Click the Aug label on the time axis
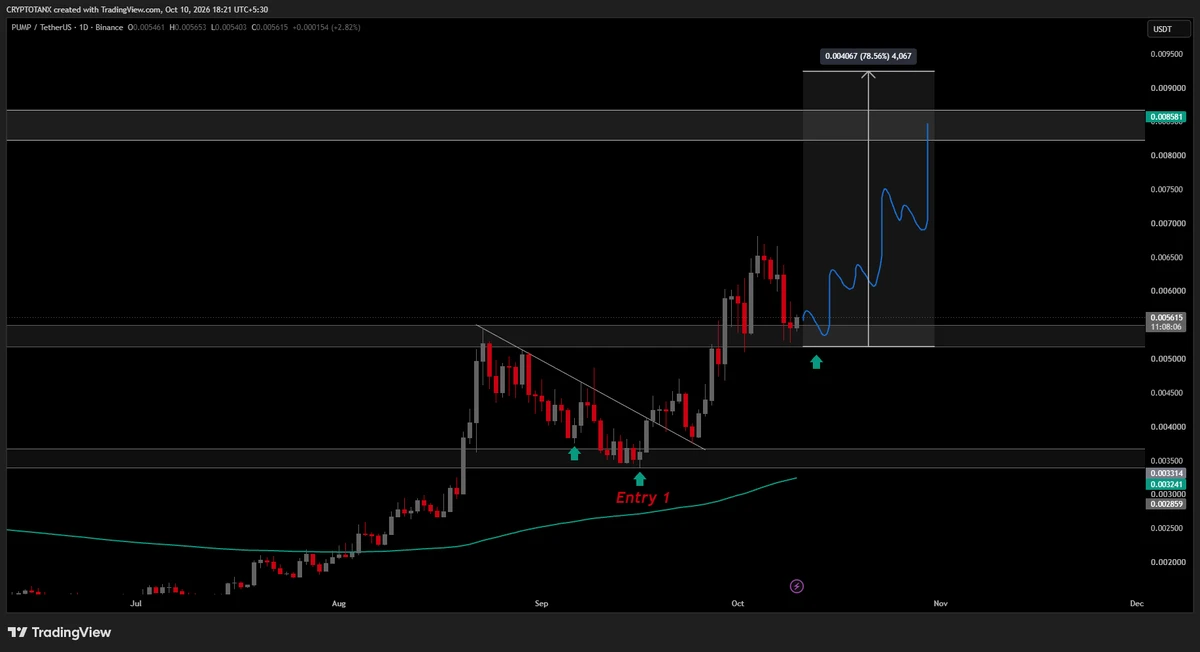The width and height of the screenshot is (1200, 652). pyautogui.click(x=339, y=604)
